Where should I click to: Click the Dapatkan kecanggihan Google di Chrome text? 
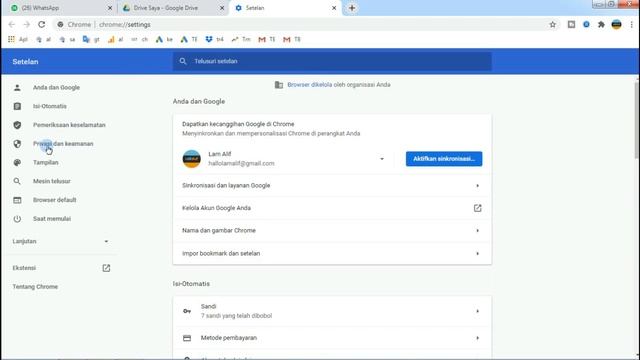238,124
